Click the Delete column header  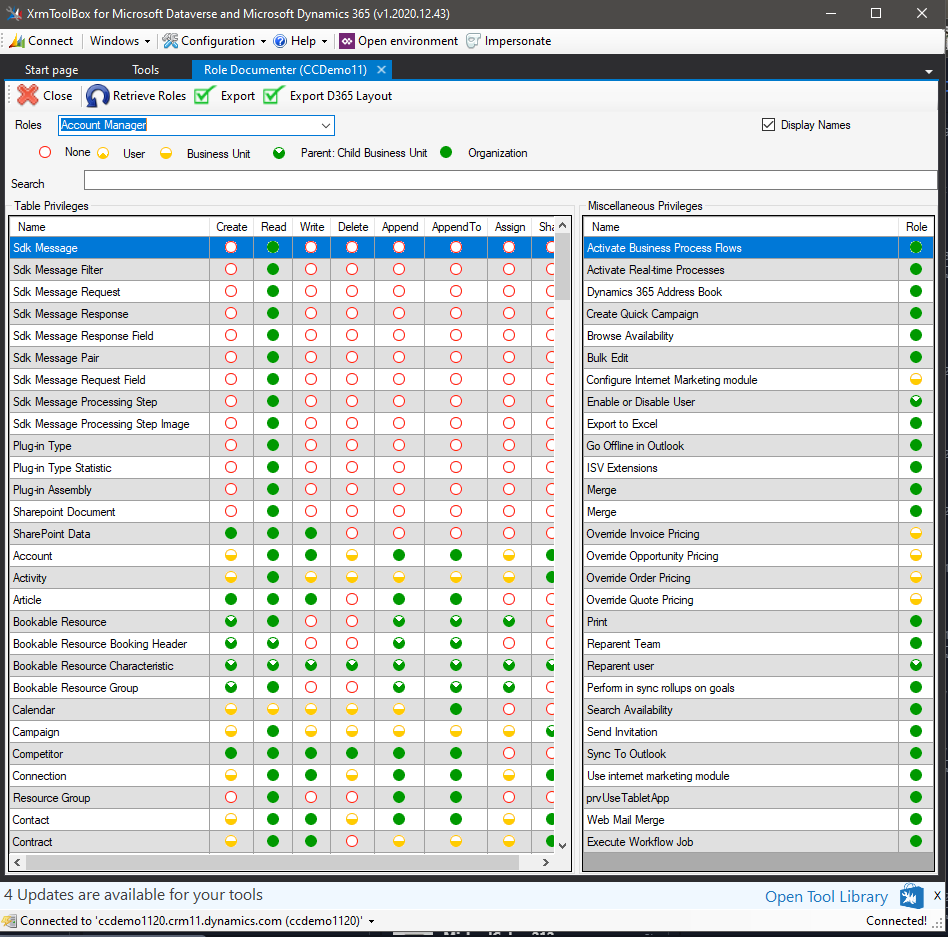pyautogui.click(x=352, y=227)
